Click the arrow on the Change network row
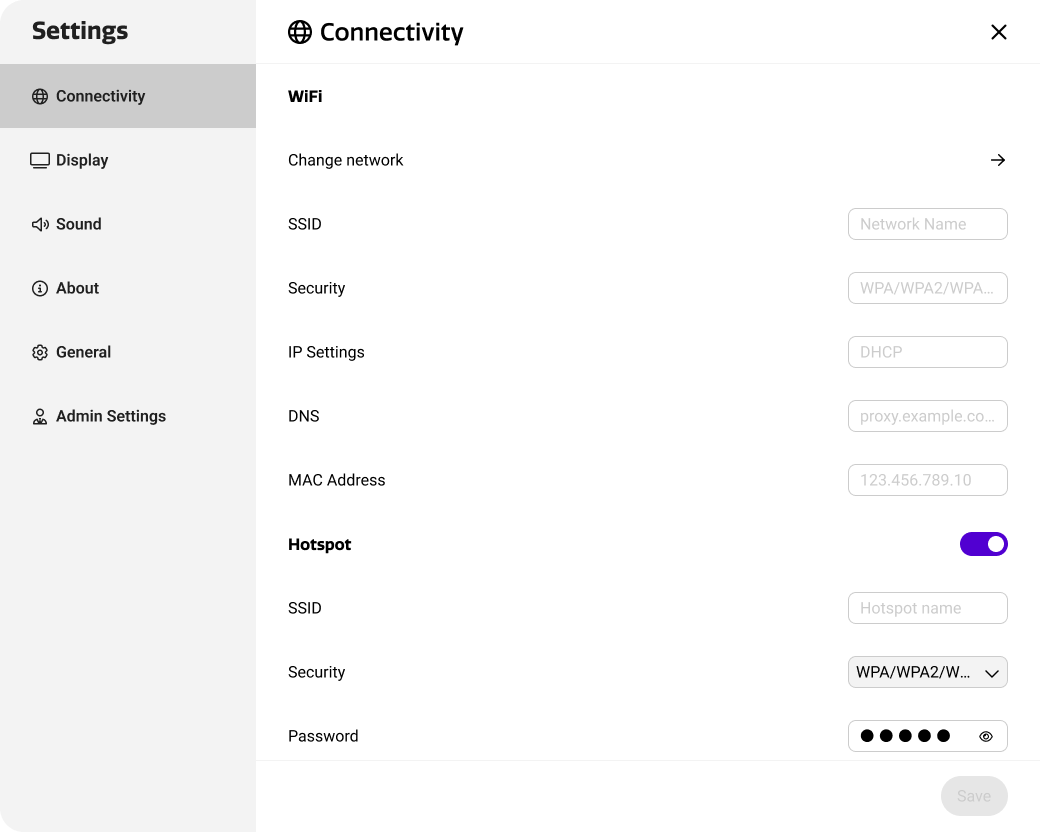Image resolution: width=1040 pixels, height=832 pixels. 998,160
